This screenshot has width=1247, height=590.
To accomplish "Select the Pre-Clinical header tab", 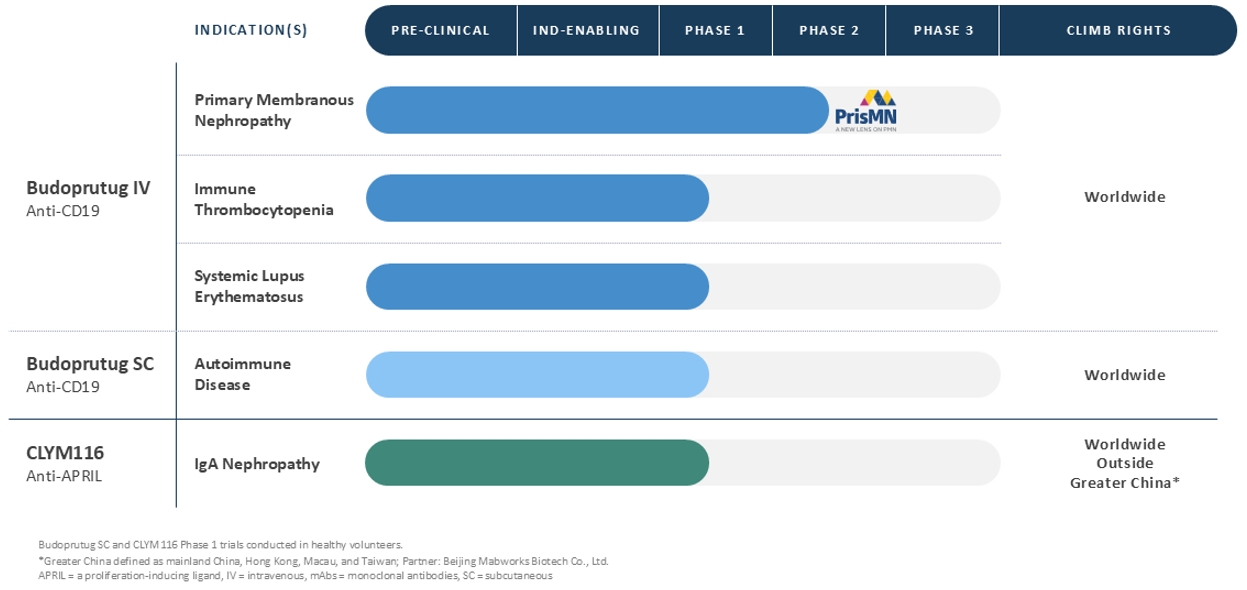I will [441, 30].
